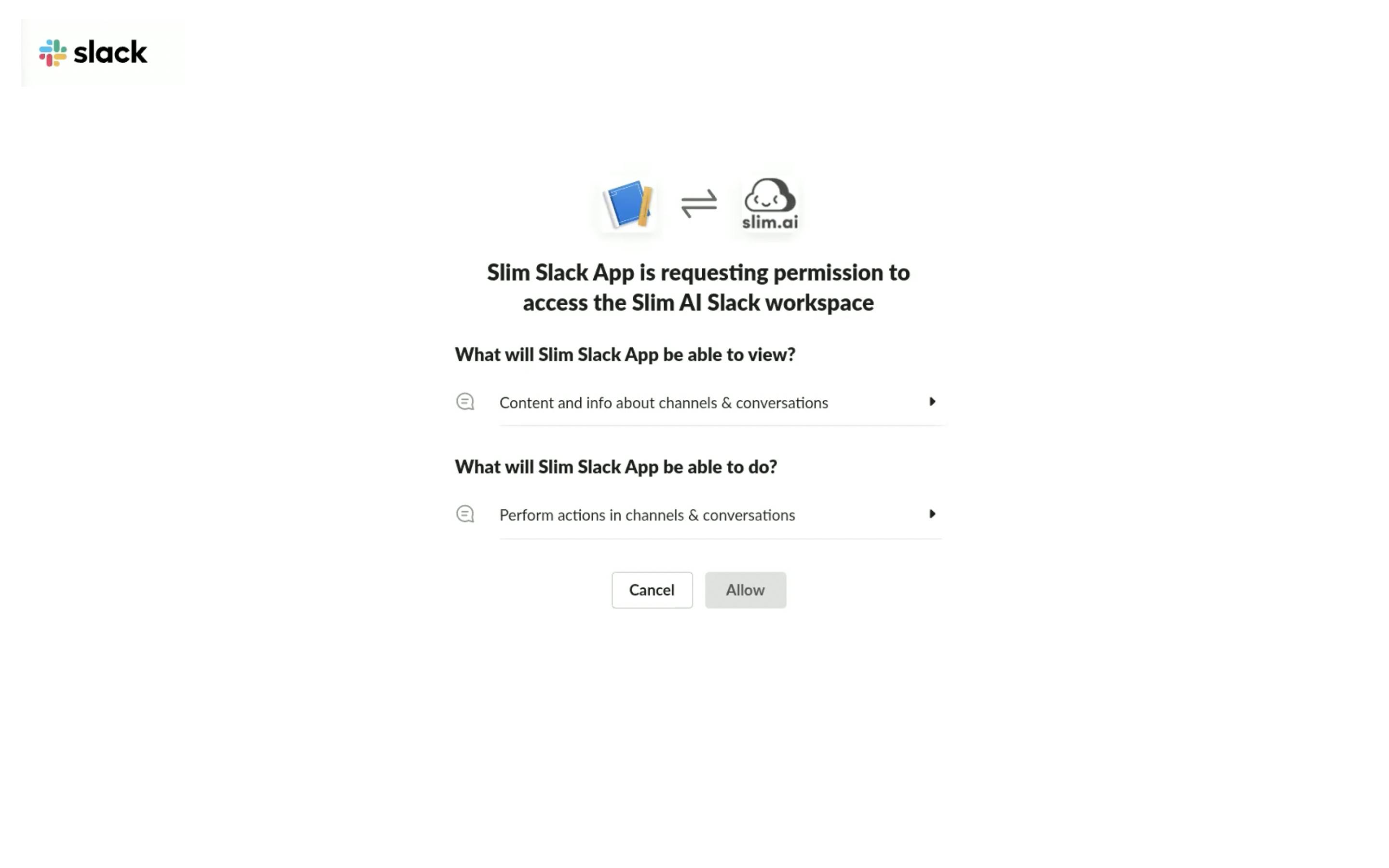This screenshot has width=1389, height=868.
Task: Click the "be able to view?" section heading
Action: click(625, 355)
